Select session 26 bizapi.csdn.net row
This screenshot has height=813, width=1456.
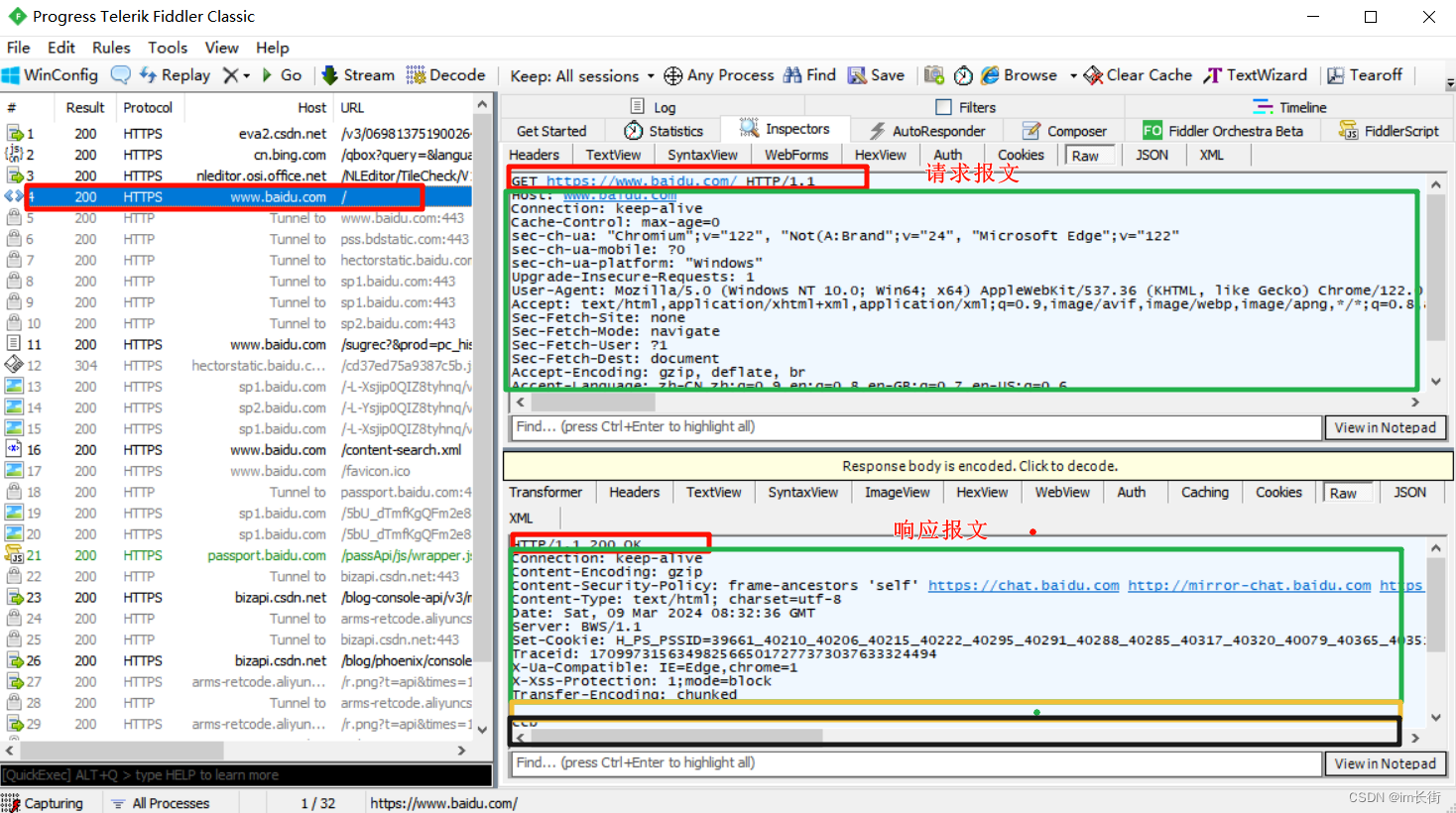[x=238, y=660]
